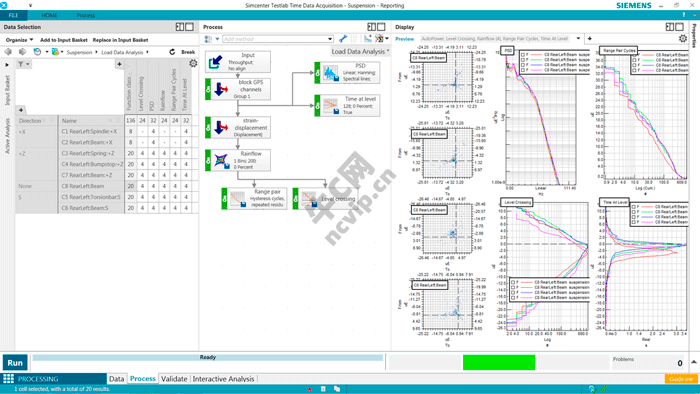Switch to the Validate tab
Viewport: 700px width, 394px height.
point(174,379)
